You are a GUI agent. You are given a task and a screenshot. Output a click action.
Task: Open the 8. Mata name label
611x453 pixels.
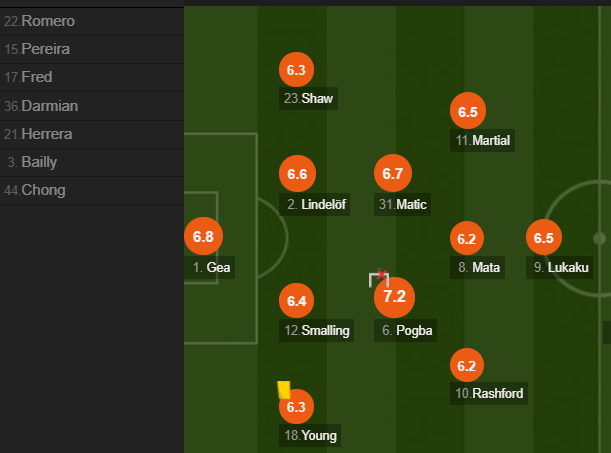[x=477, y=267]
